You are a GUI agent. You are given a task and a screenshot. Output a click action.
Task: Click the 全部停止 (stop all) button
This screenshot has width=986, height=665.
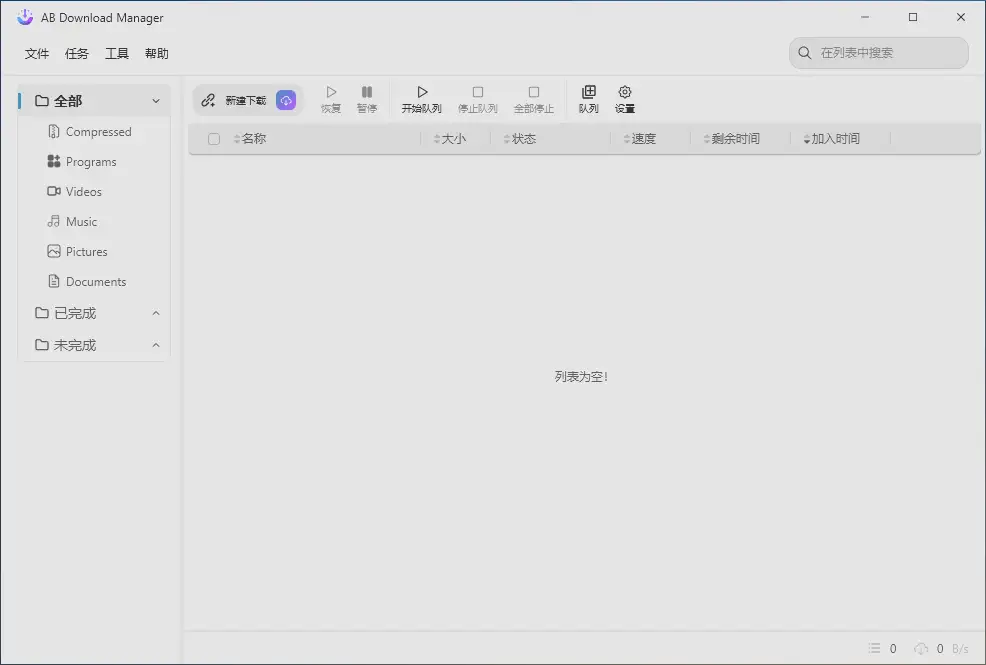tap(534, 98)
